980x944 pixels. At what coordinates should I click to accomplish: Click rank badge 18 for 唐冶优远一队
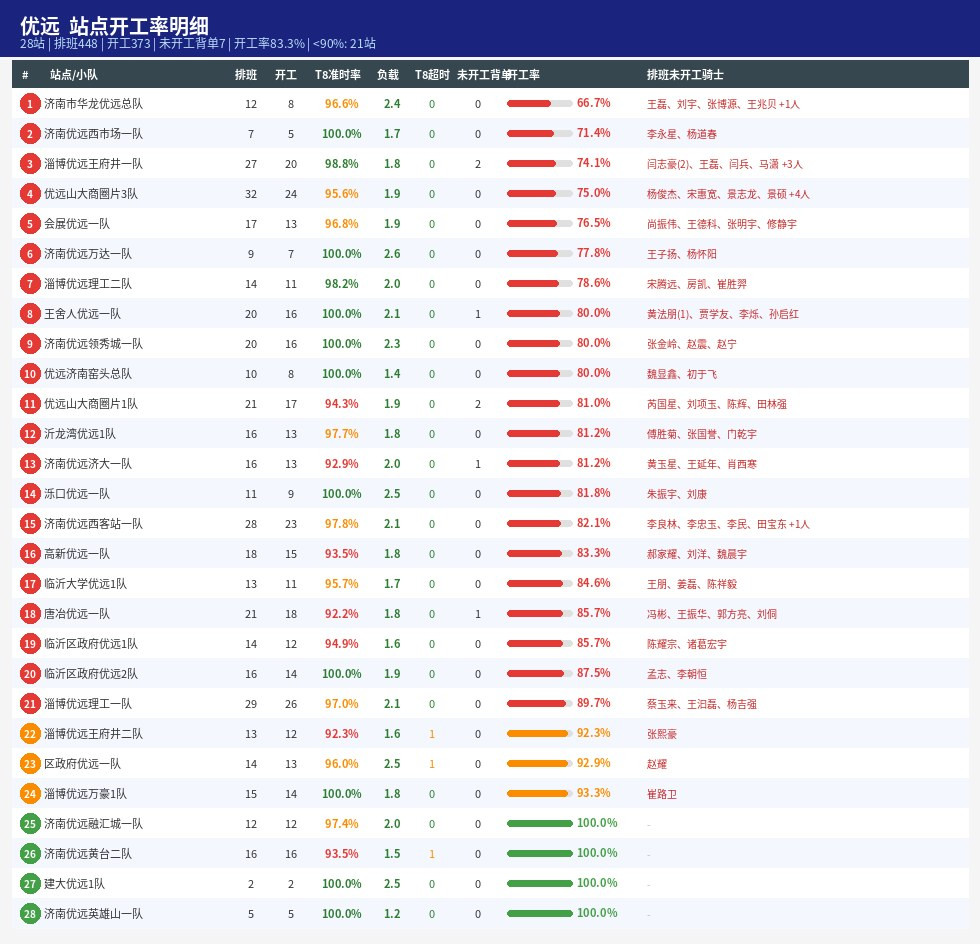coord(29,614)
